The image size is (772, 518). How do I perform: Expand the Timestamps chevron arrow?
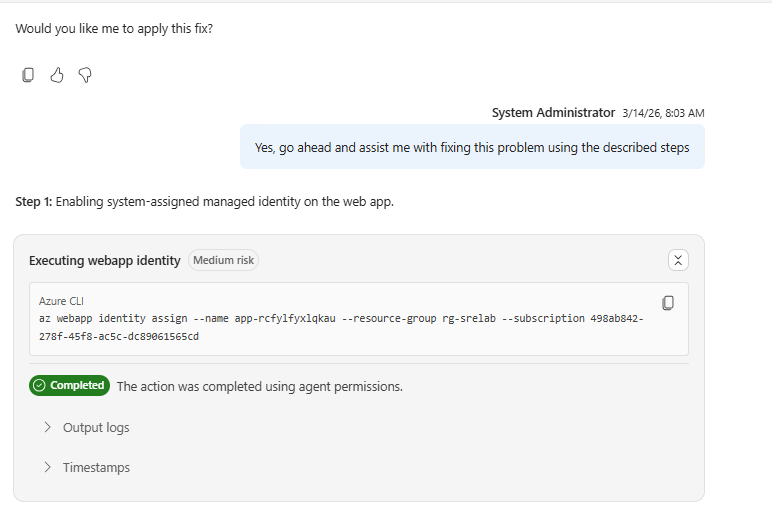47,467
